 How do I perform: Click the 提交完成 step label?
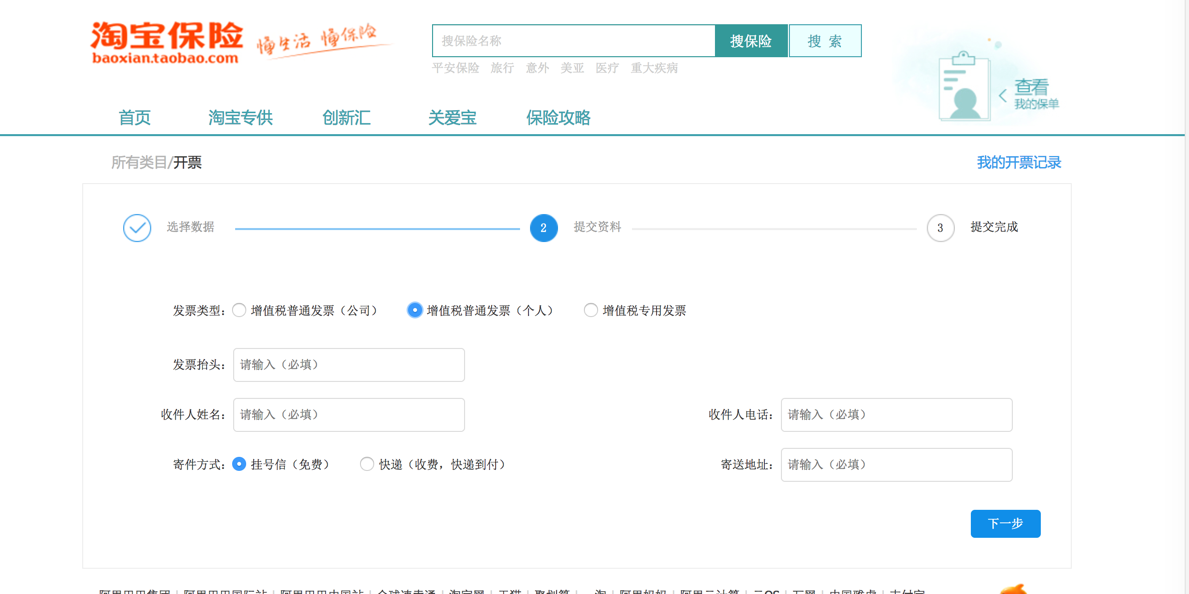994,227
